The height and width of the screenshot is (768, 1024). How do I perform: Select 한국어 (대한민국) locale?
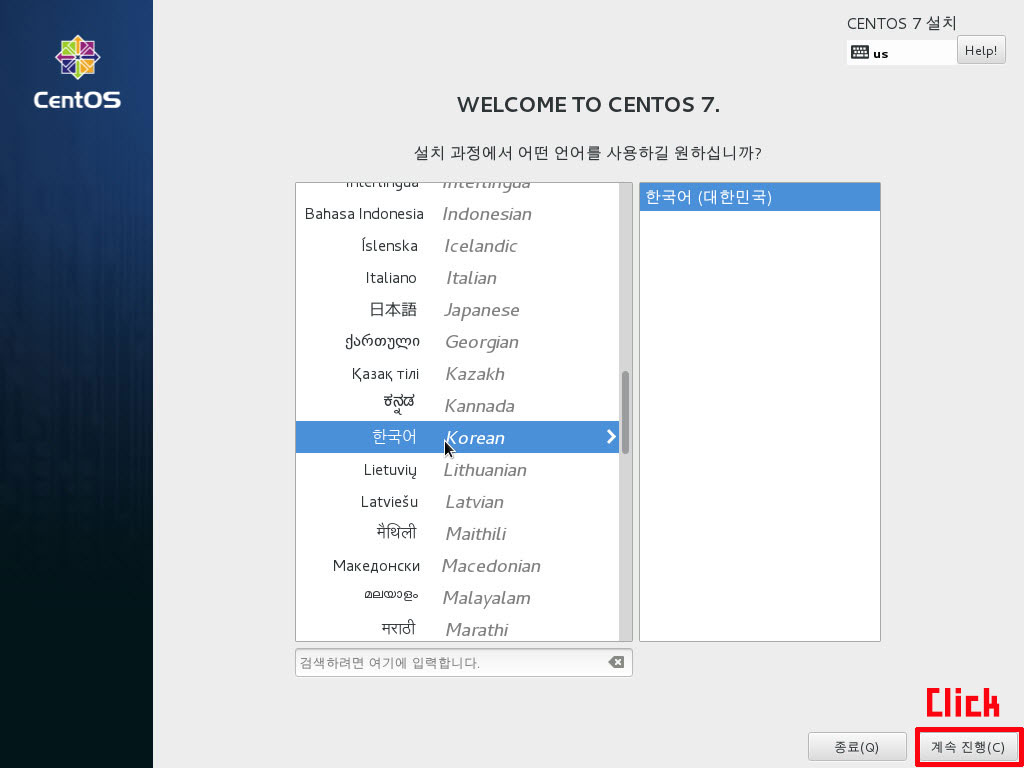[760, 197]
